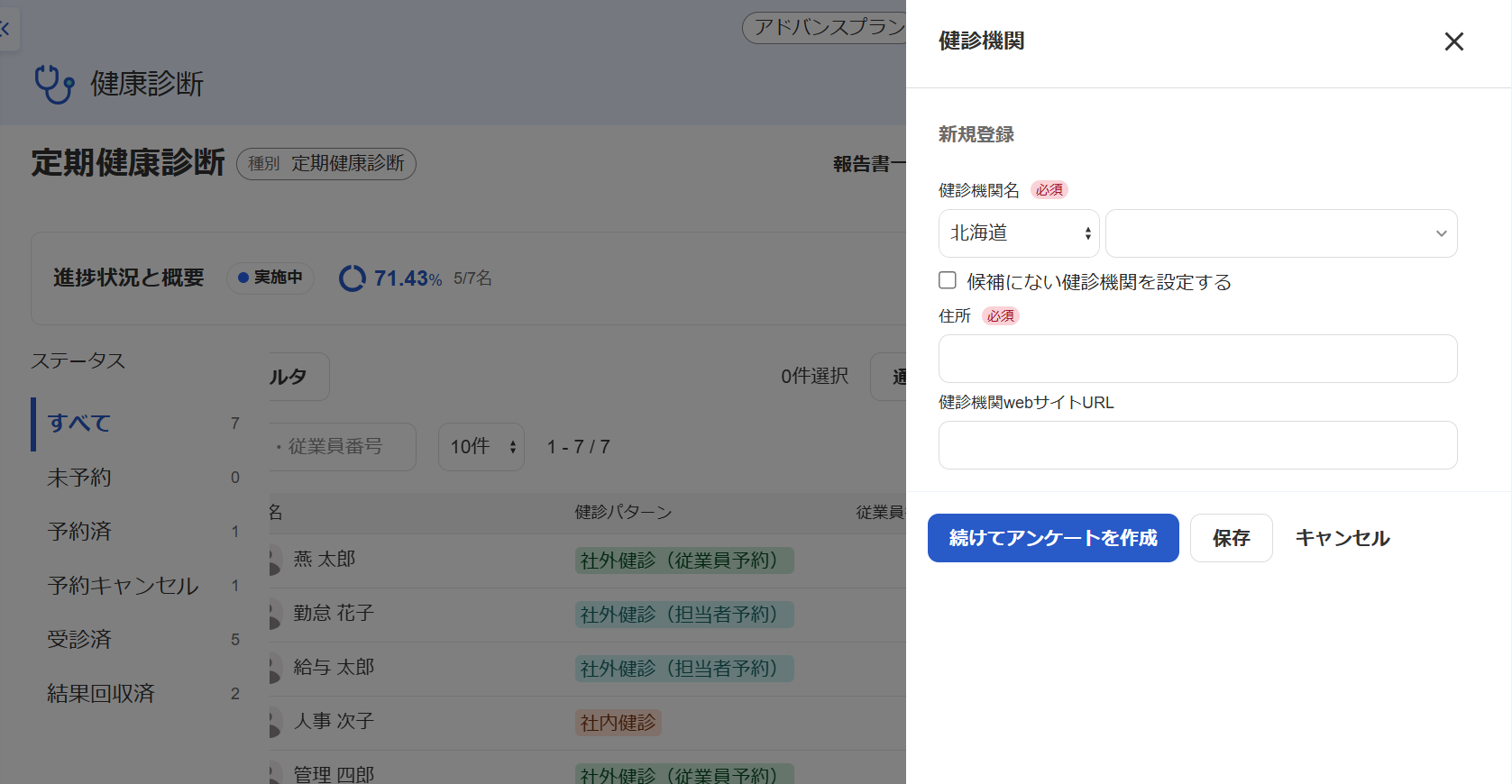
Task: Click avatar icon beside 燕 太郎
Action: (x=275, y=561)
